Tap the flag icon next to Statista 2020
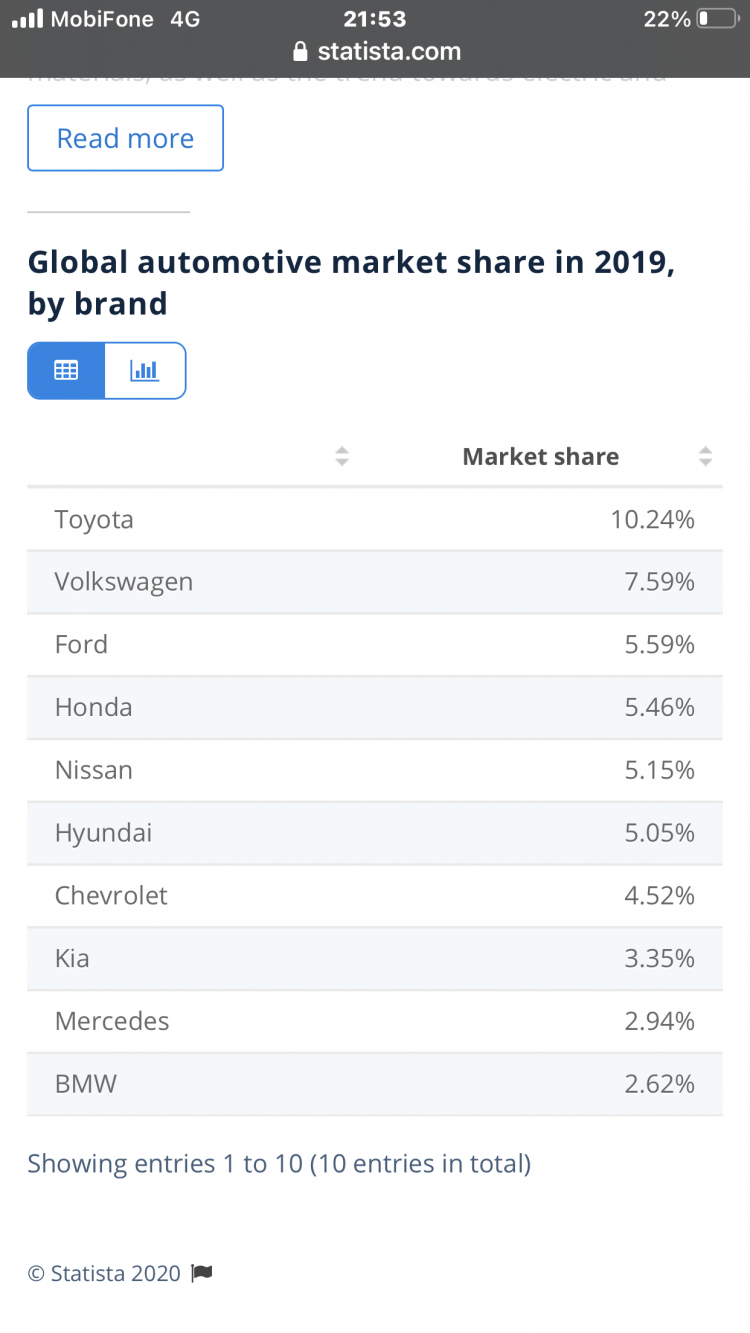The width and height of the screenshot is (750, 1333). (202, 1273)
